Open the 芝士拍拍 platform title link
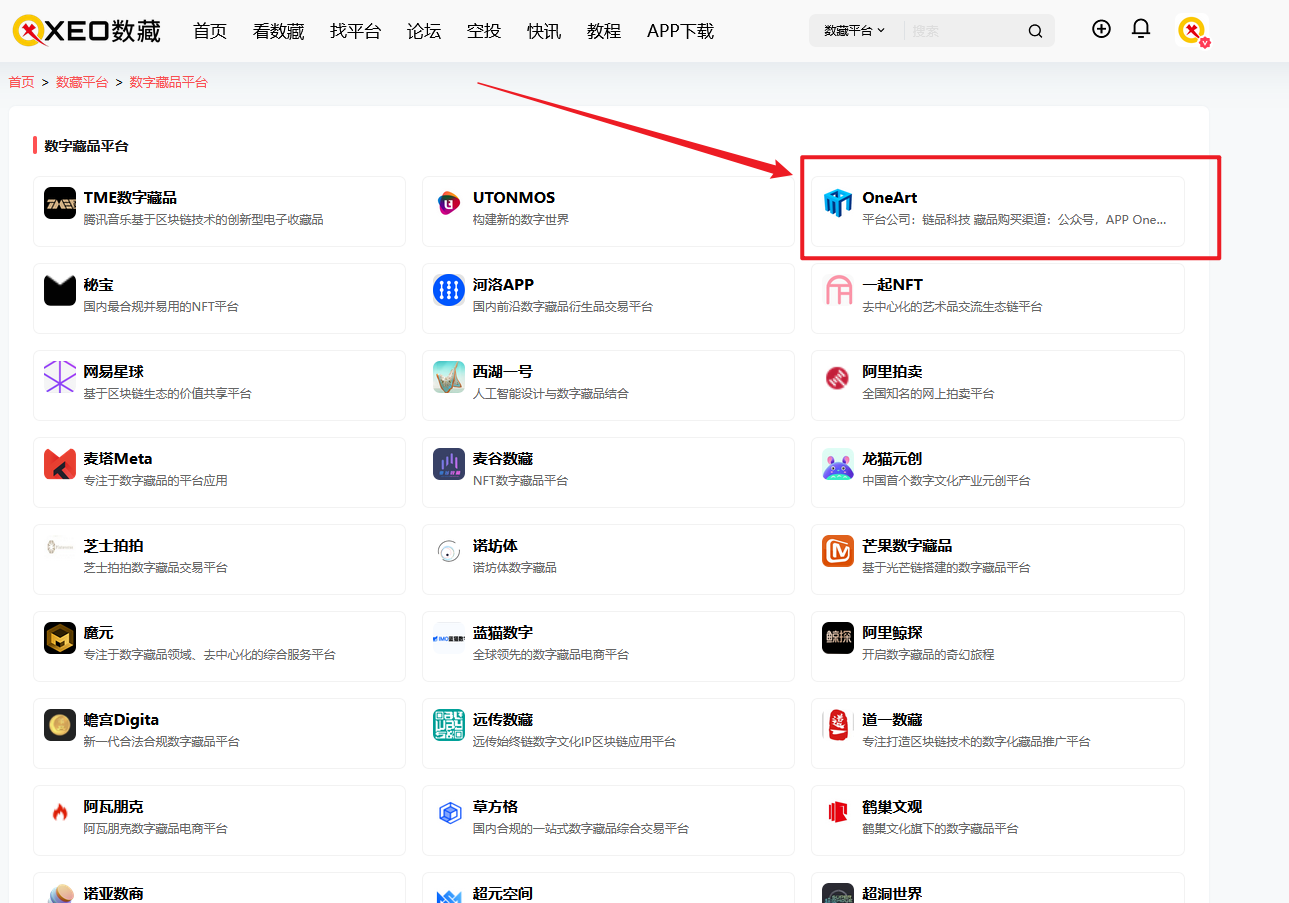 pyautogui.click(x=113, y=546)
